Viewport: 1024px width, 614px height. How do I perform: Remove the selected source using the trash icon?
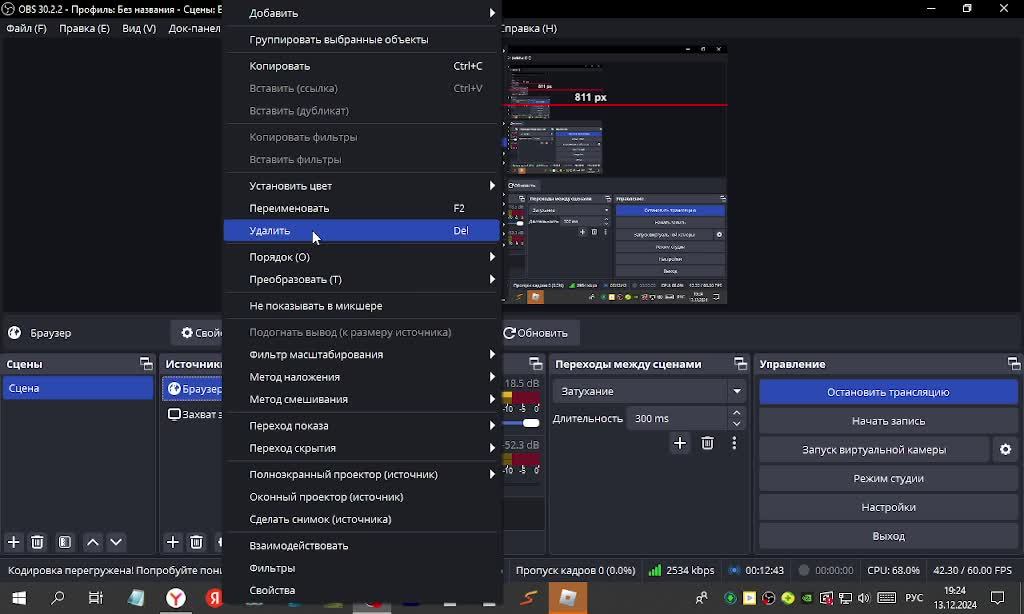click(197, 542)
